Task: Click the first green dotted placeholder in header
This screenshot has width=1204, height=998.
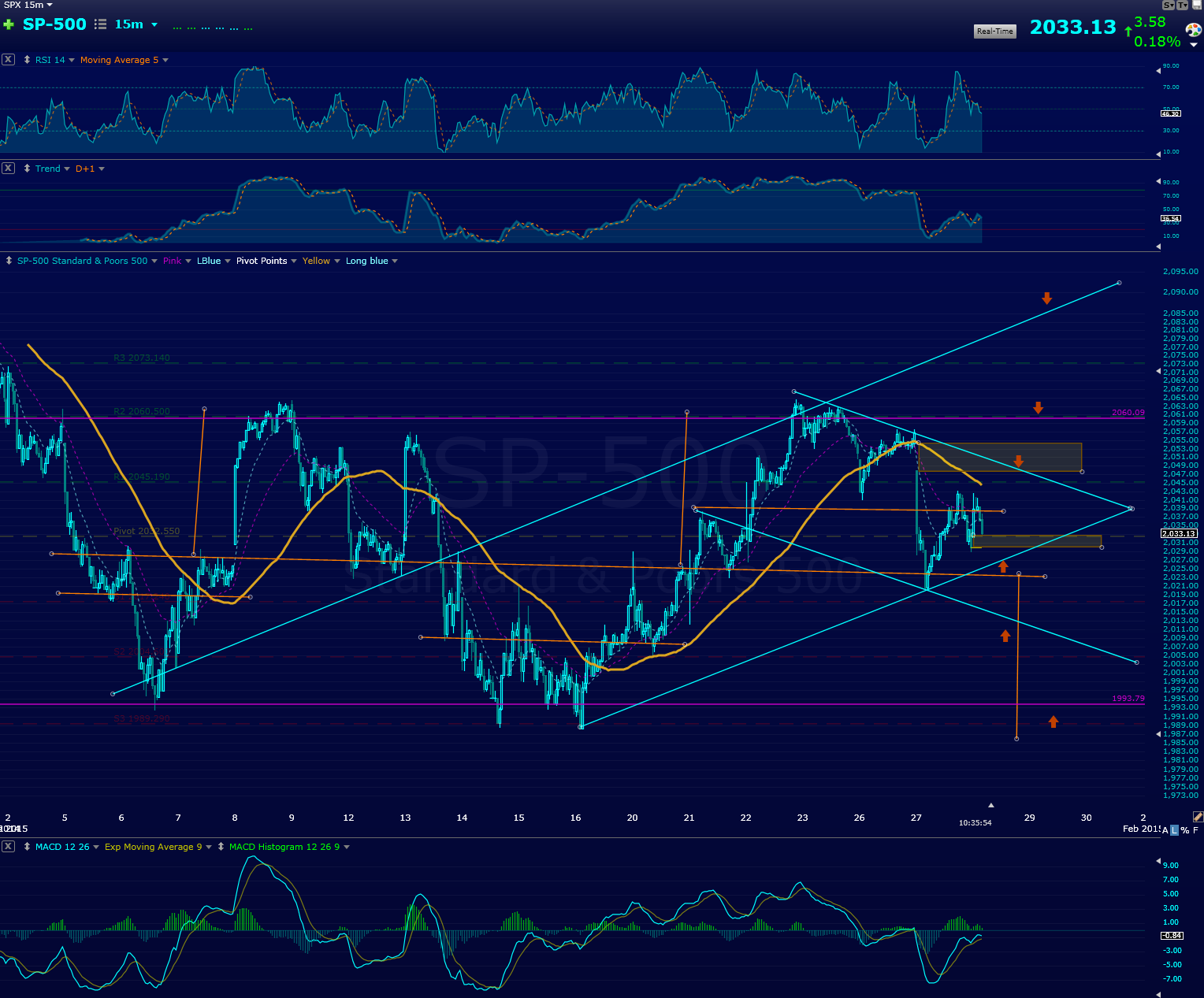Action: (177, 28)
